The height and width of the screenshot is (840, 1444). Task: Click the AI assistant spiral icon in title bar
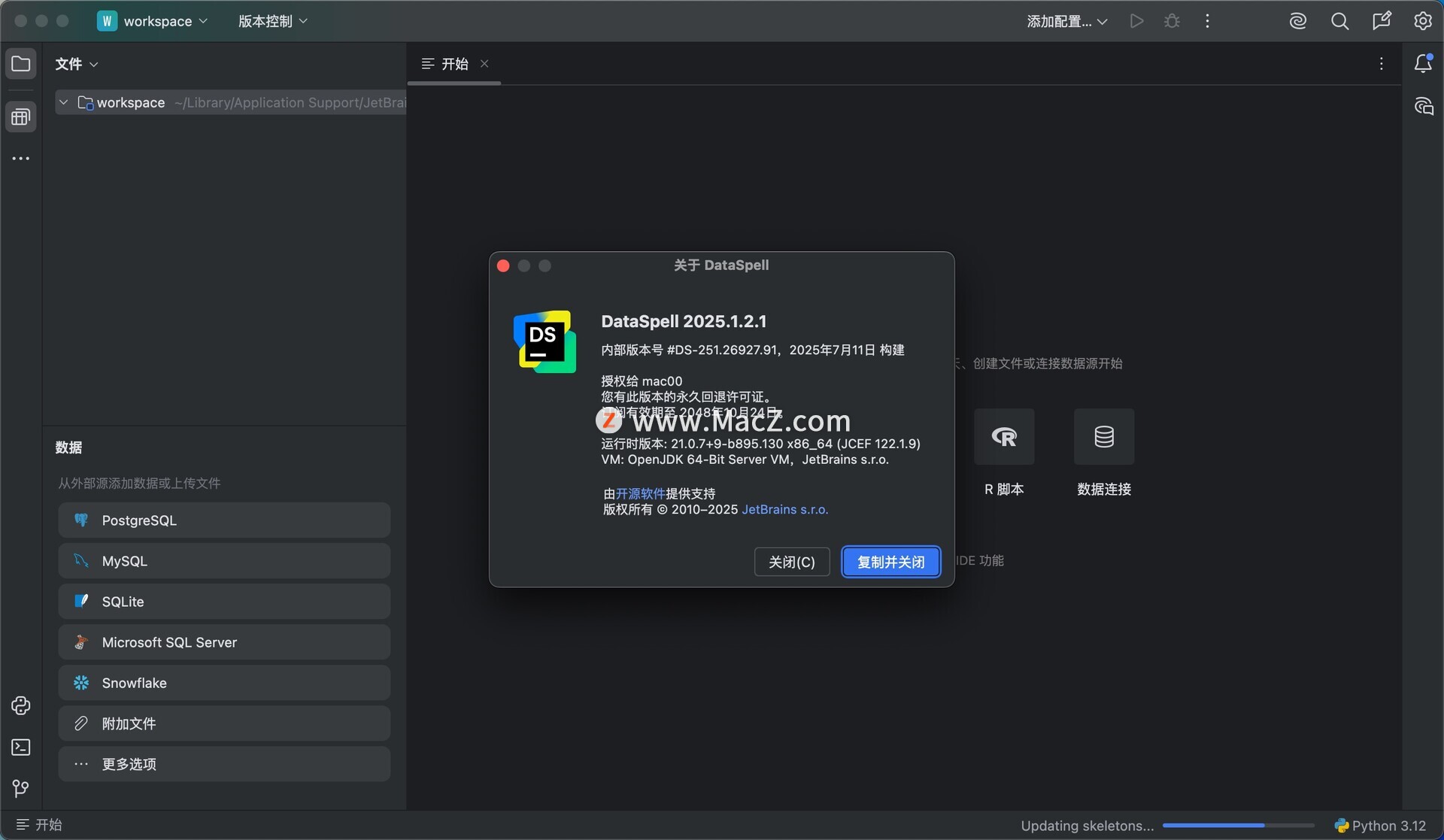(x=1298, y=21)
